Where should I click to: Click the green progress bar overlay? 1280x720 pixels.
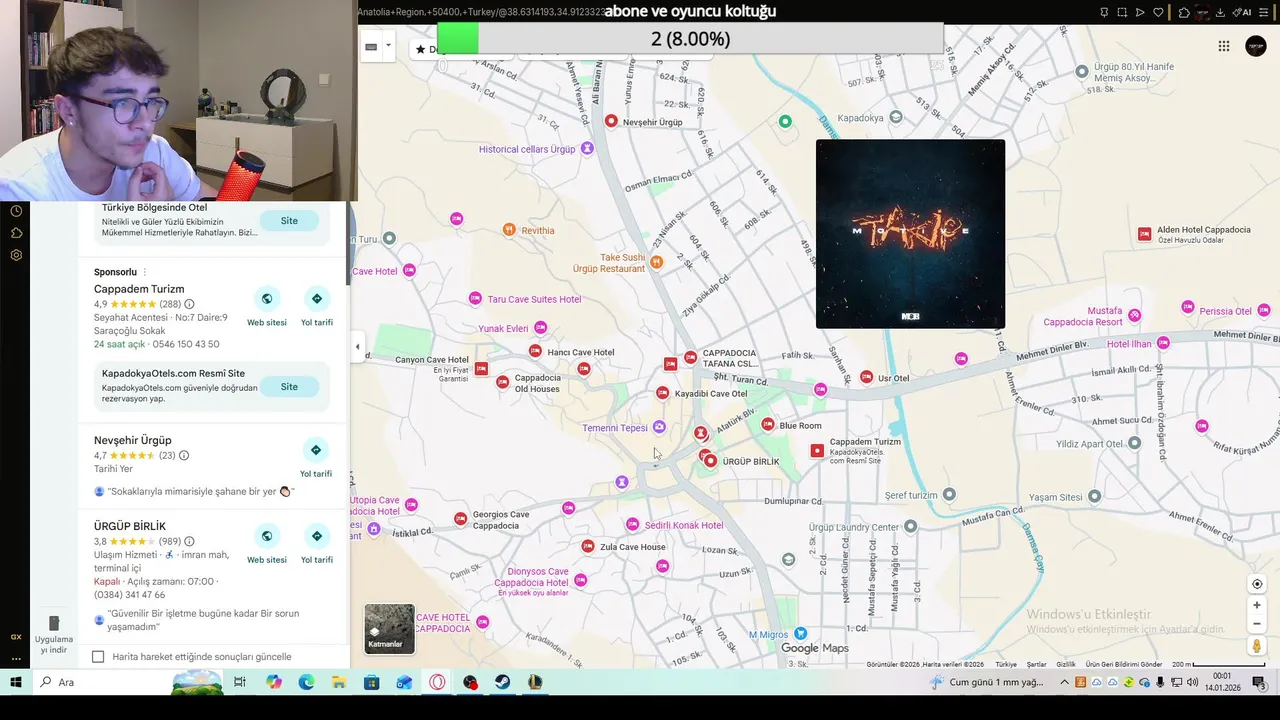pyautogui.click(x=458, y=39)
